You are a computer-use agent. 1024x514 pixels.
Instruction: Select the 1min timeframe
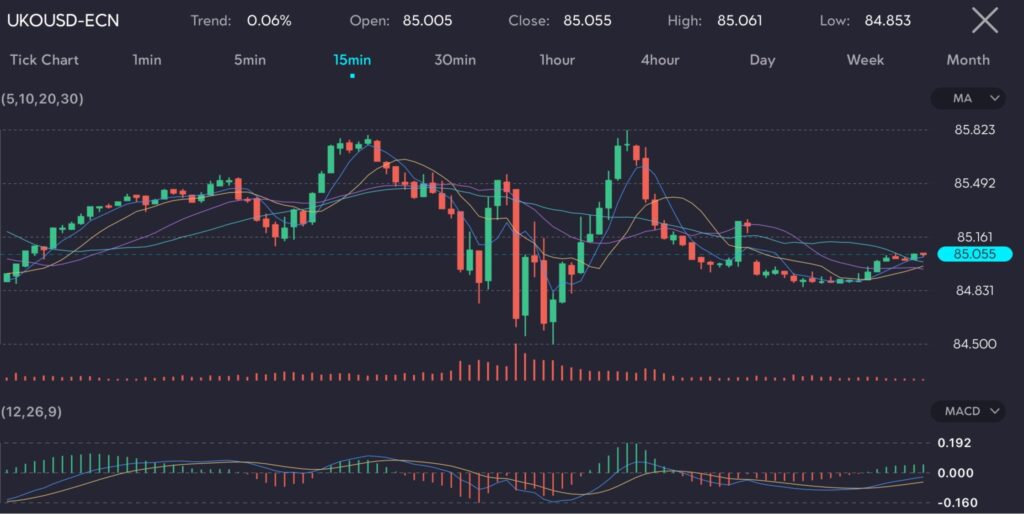(148, 60)
